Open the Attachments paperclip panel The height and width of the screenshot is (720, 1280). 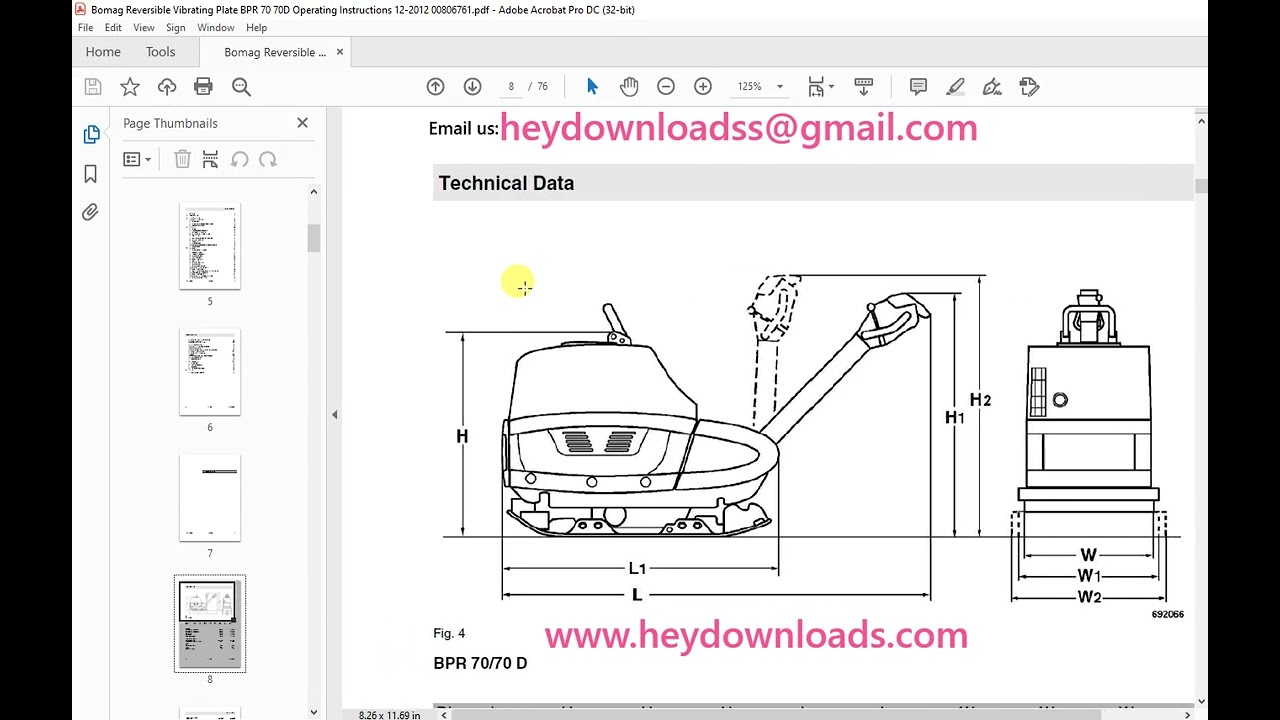coord(91,212)
